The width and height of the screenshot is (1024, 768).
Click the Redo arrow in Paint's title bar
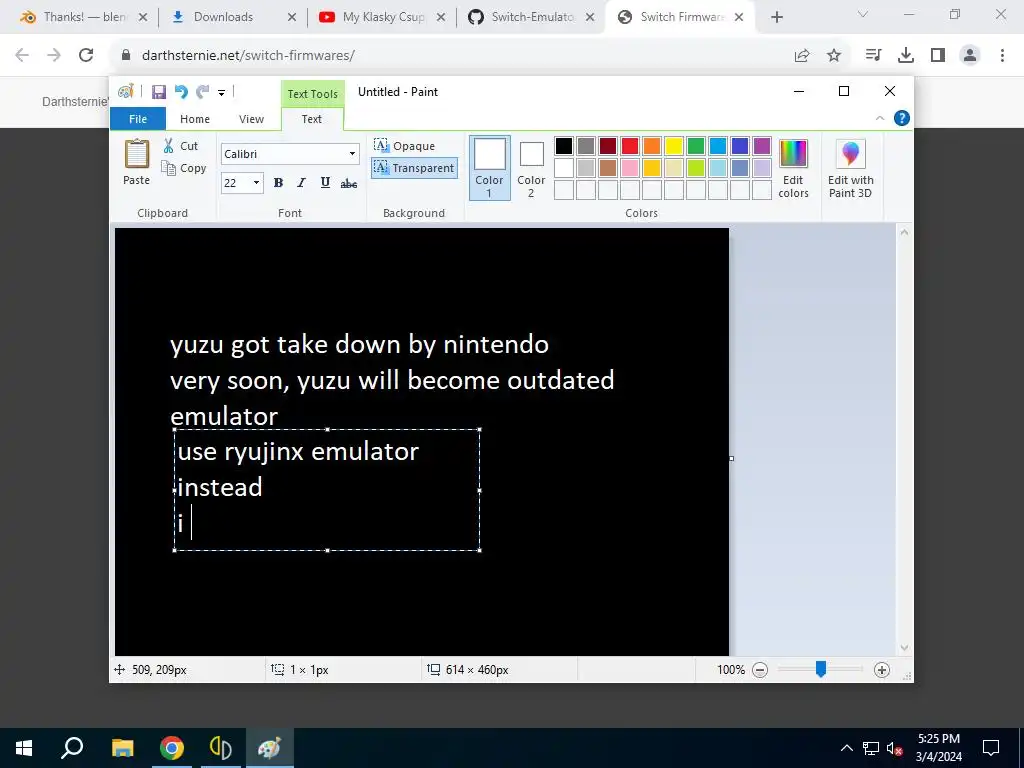[x=202, y=92]
